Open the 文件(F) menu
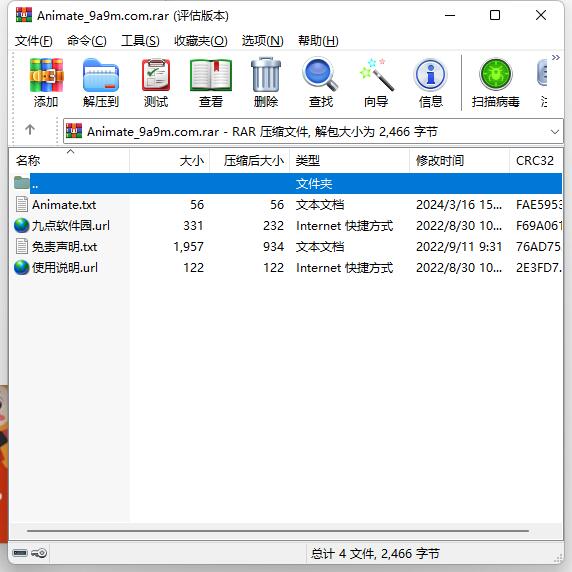 (34, 40)
